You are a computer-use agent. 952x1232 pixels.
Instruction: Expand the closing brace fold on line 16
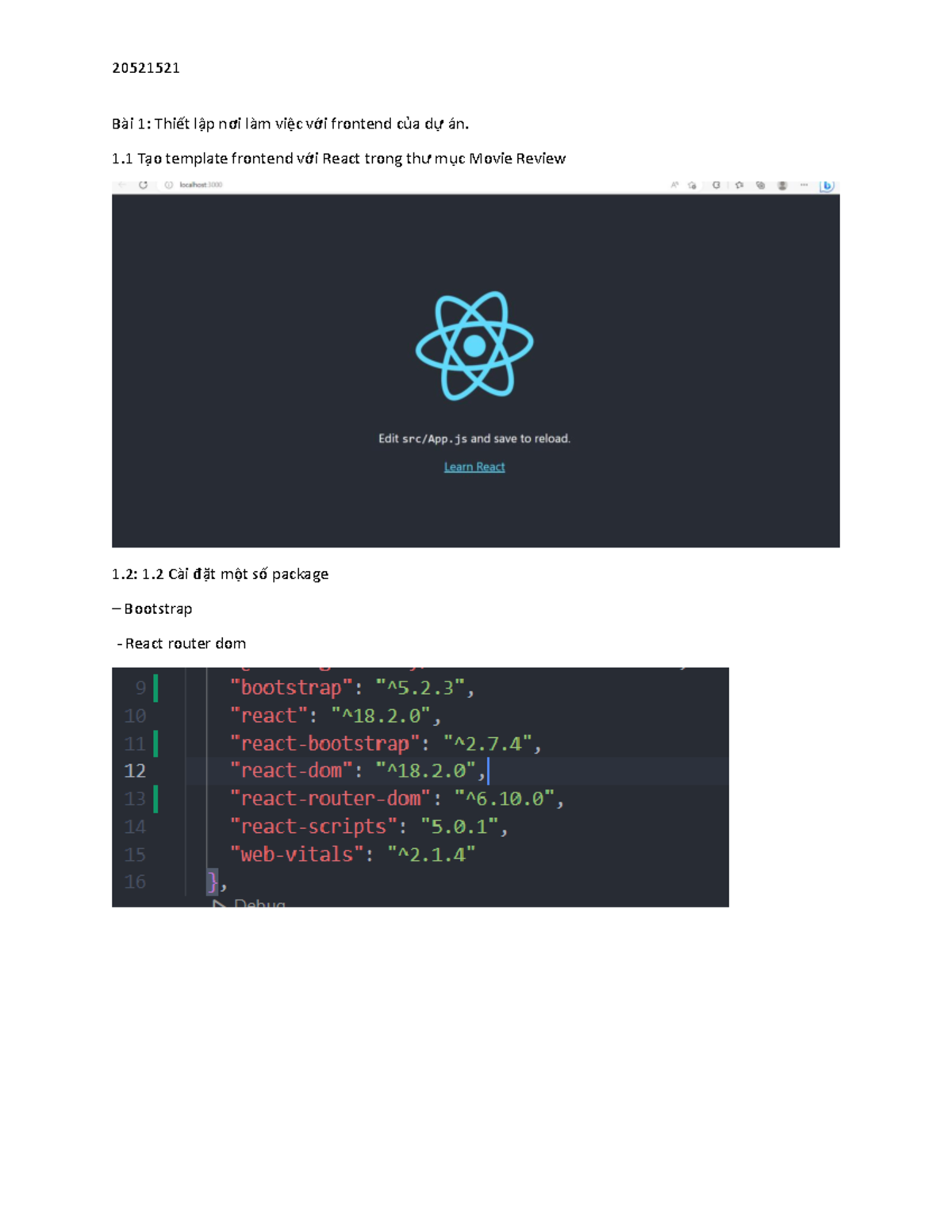tap(214, 881)
